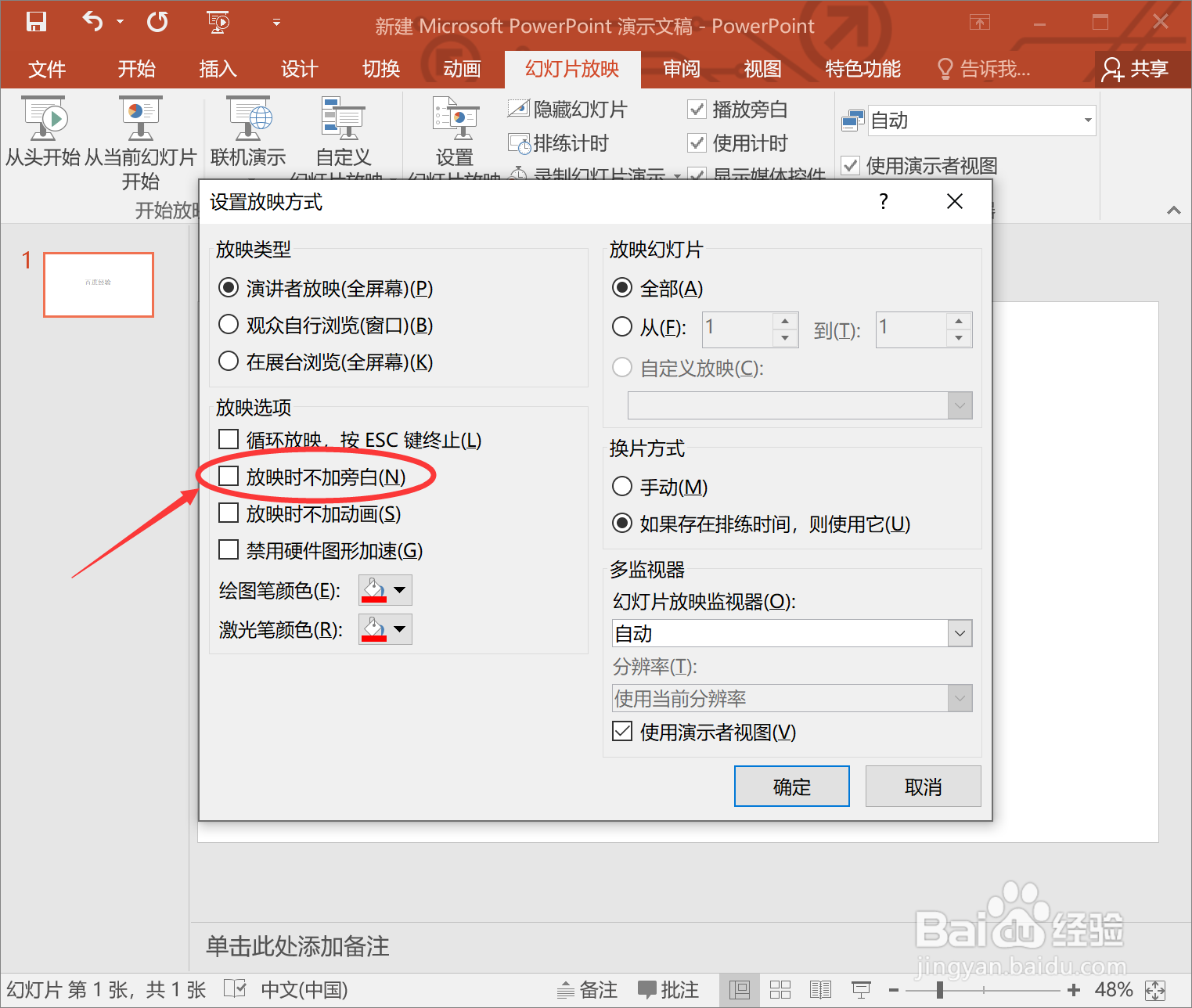This screenshot has height=1008, width=1192.
Task: Click 取消 button
Action: coord(923,786)
